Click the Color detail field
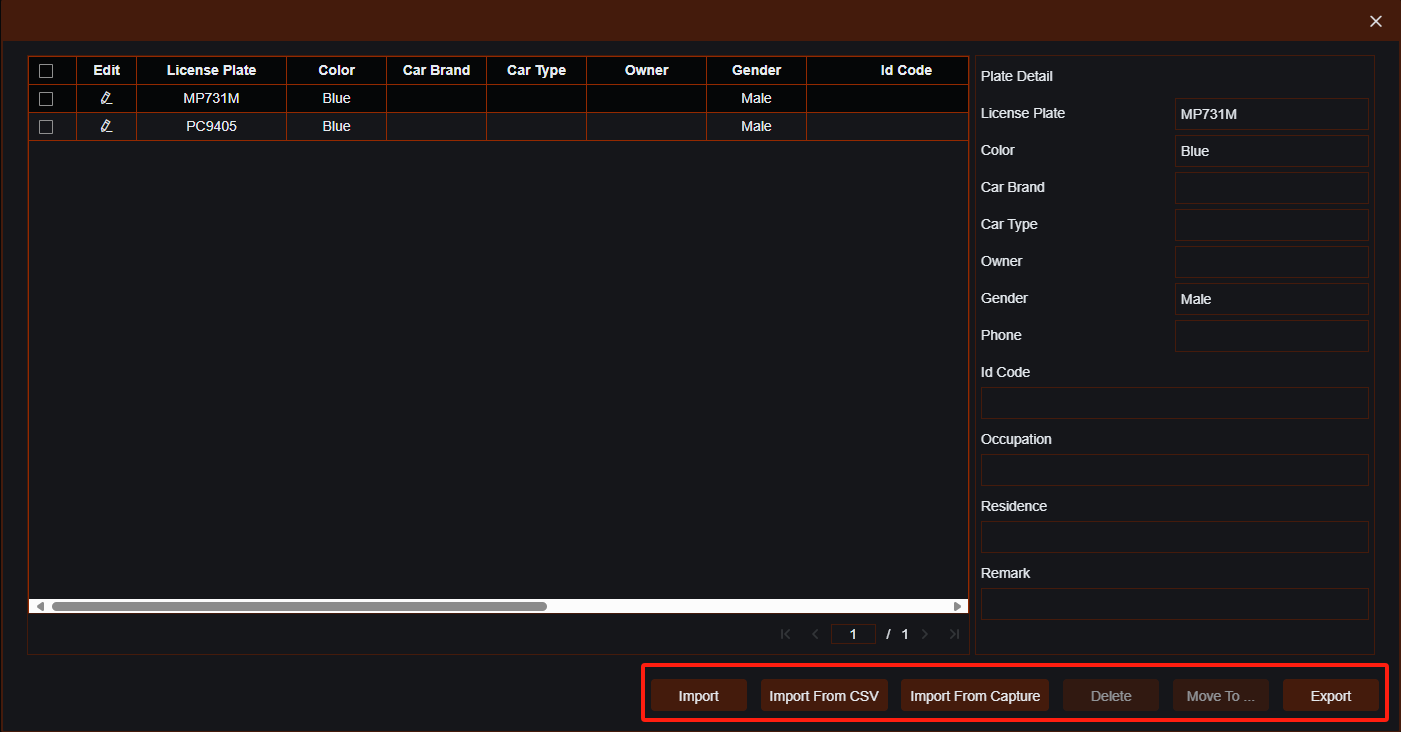 (1271, 151)
